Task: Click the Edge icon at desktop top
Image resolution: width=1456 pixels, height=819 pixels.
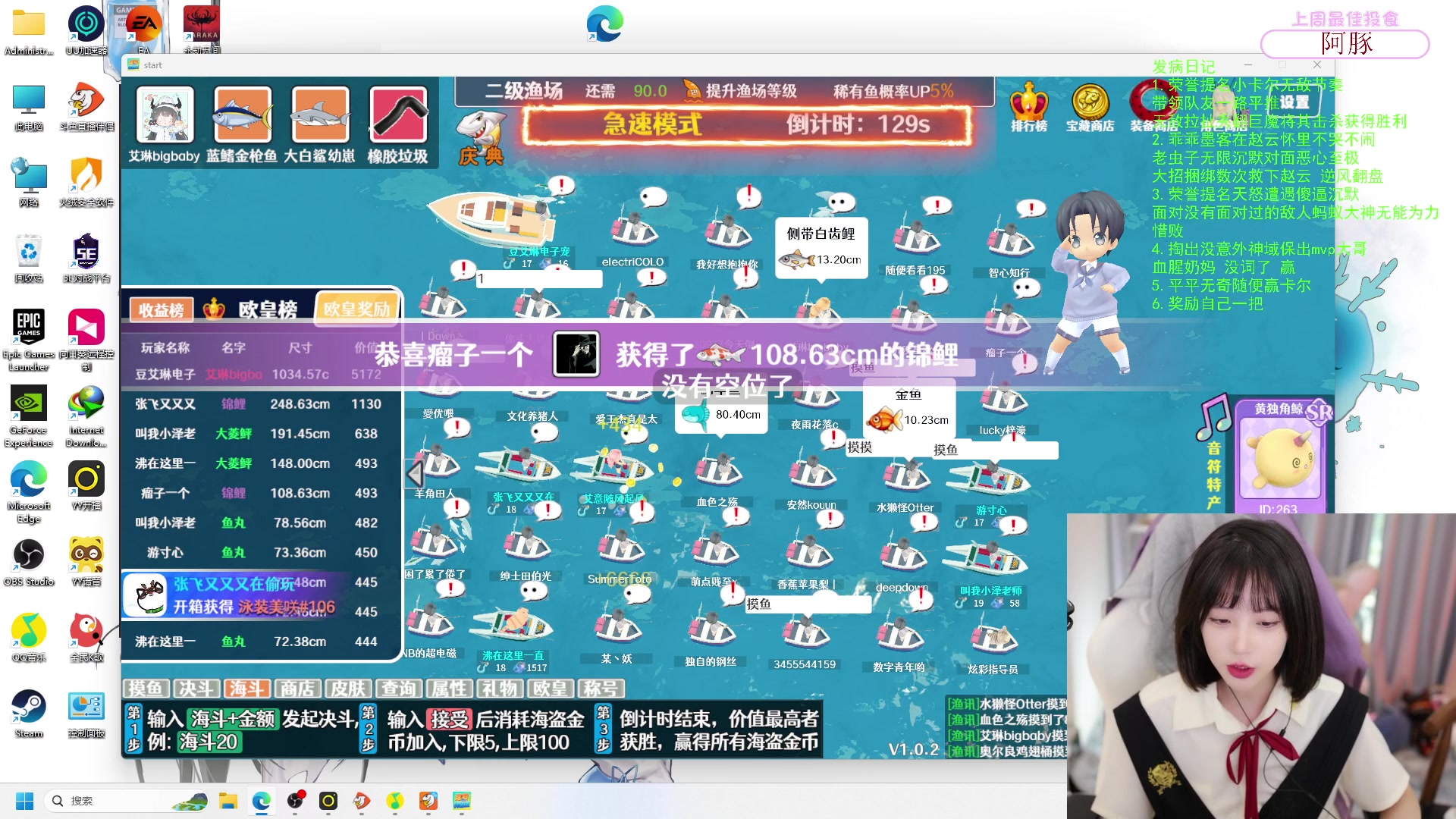Action: point(604,24)
